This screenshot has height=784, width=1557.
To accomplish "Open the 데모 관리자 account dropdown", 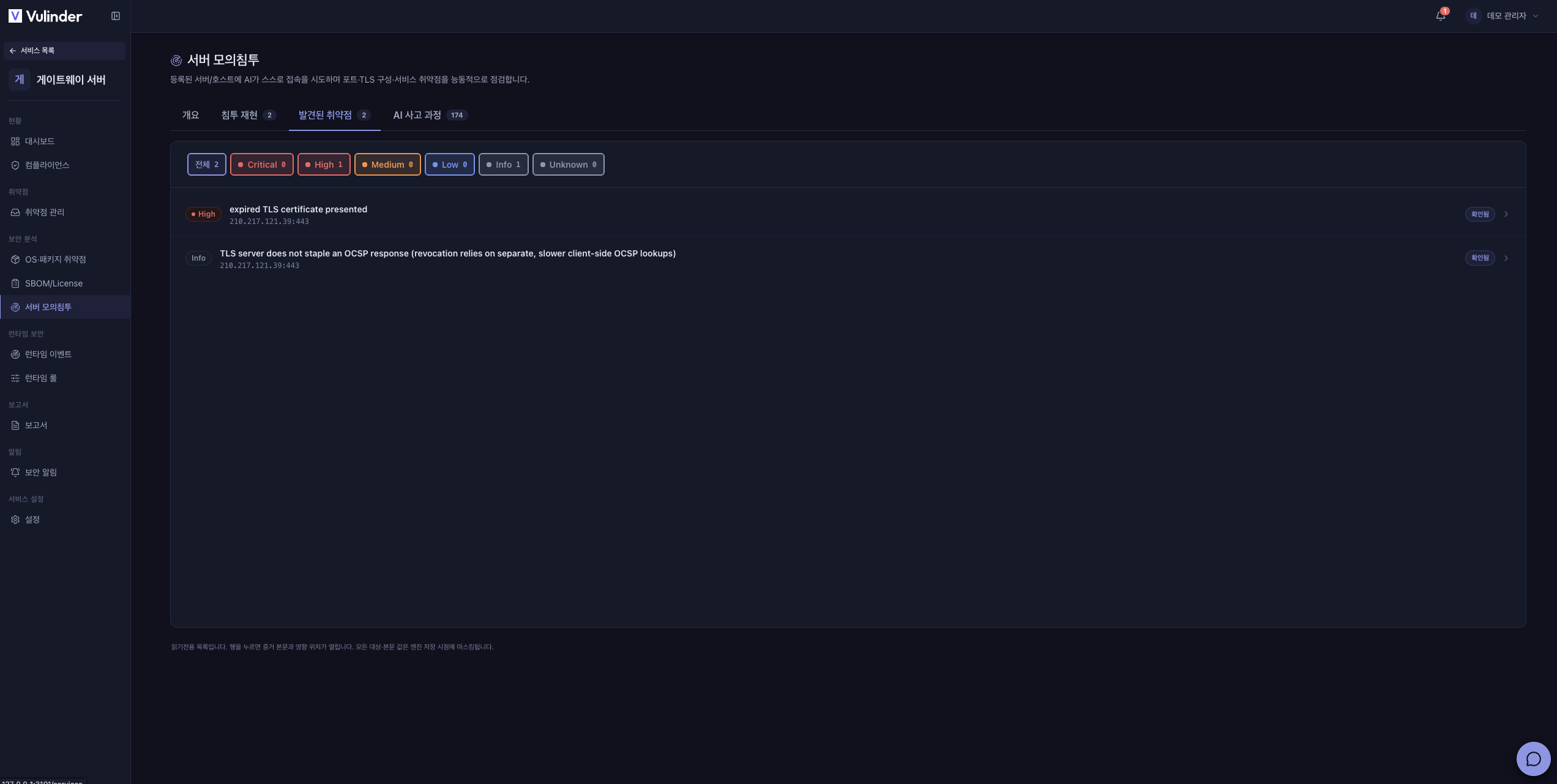I will 1503,16.
